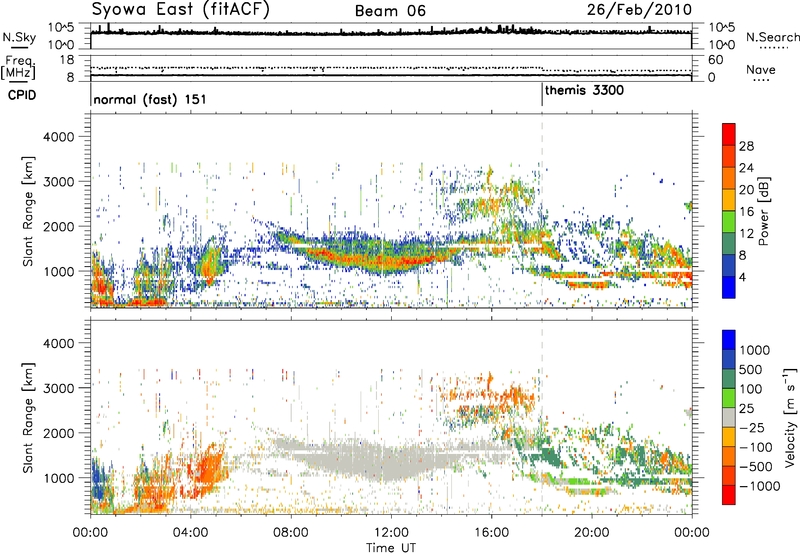Click the 'themis 3300' CPID entry
Image resolution: width=800 pixels, height=554 pixels.
click(x=584, y=91)
